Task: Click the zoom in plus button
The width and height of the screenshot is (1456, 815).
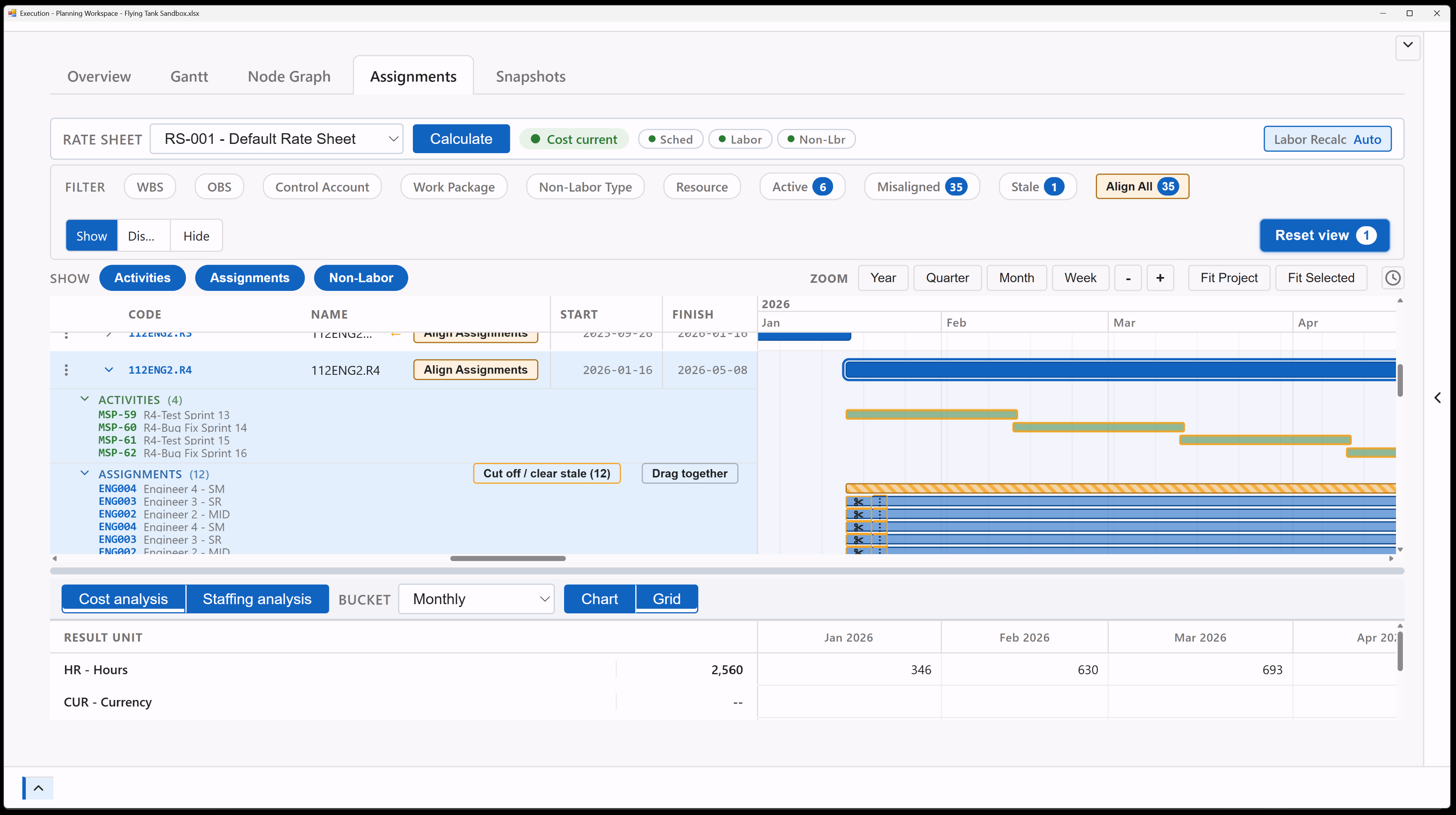Action: click(x=1160, y=278)
